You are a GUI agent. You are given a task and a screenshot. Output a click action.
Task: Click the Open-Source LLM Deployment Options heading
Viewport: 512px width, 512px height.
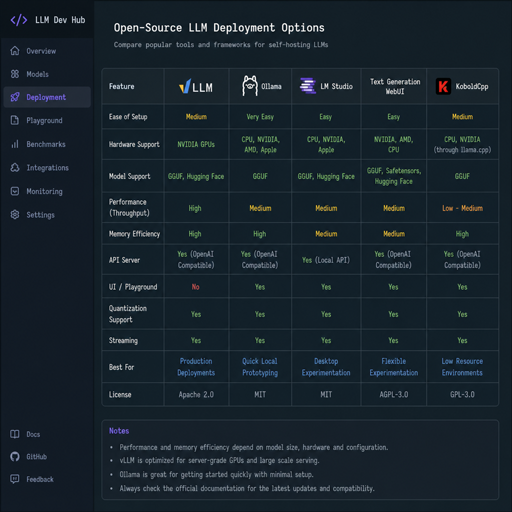[x=219, y=28]
